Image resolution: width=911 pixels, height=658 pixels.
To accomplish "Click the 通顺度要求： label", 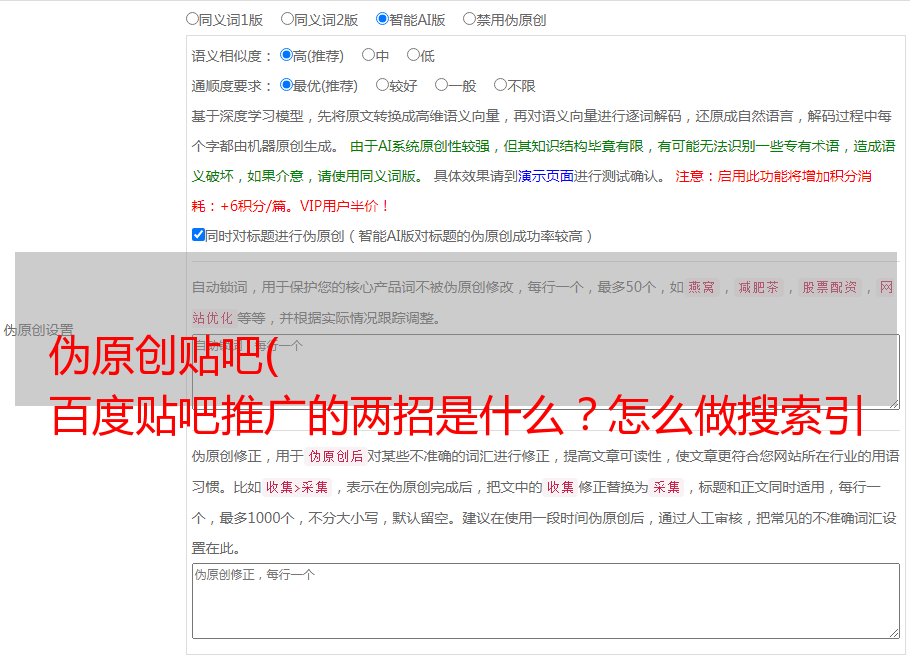I will (232, 86).
